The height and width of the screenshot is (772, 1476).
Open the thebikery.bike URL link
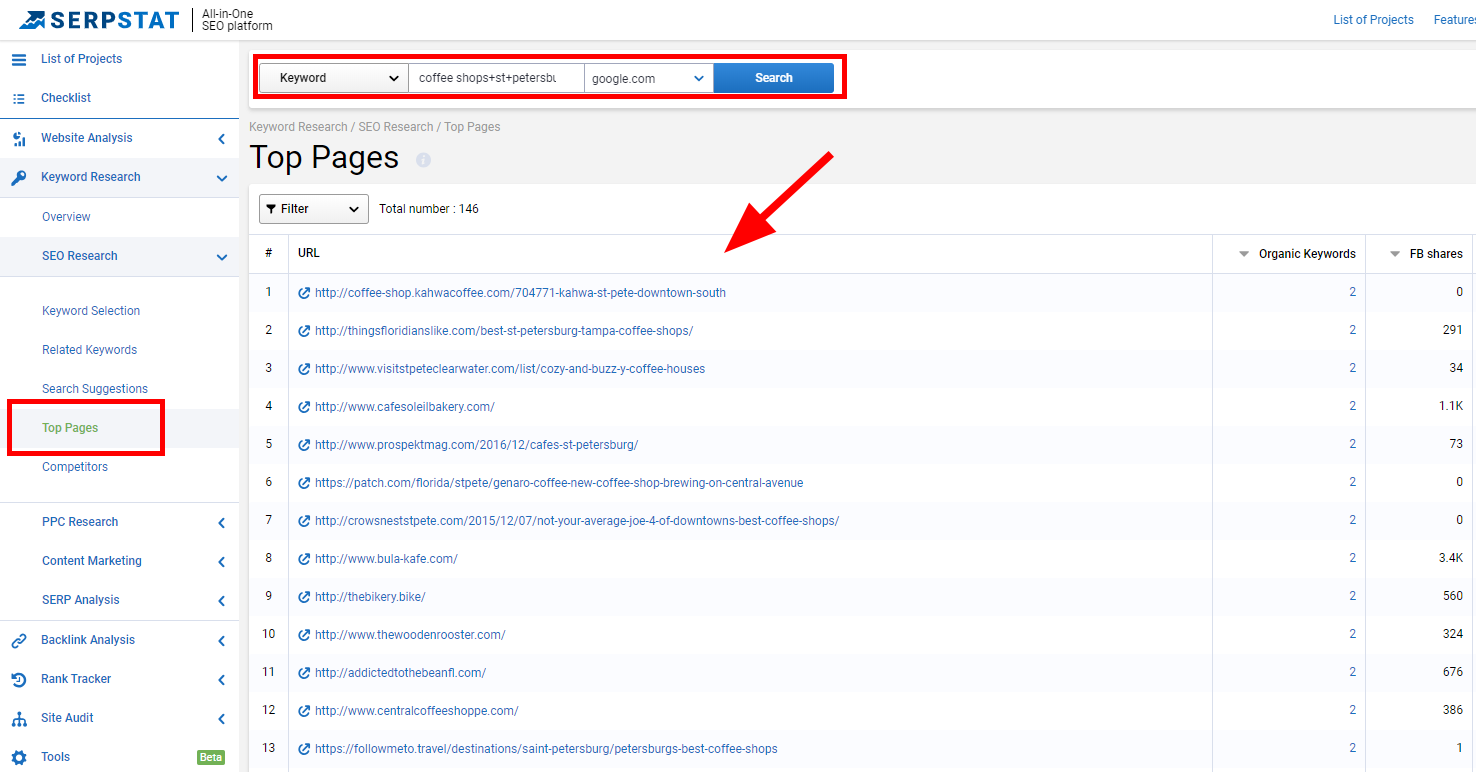370,597
